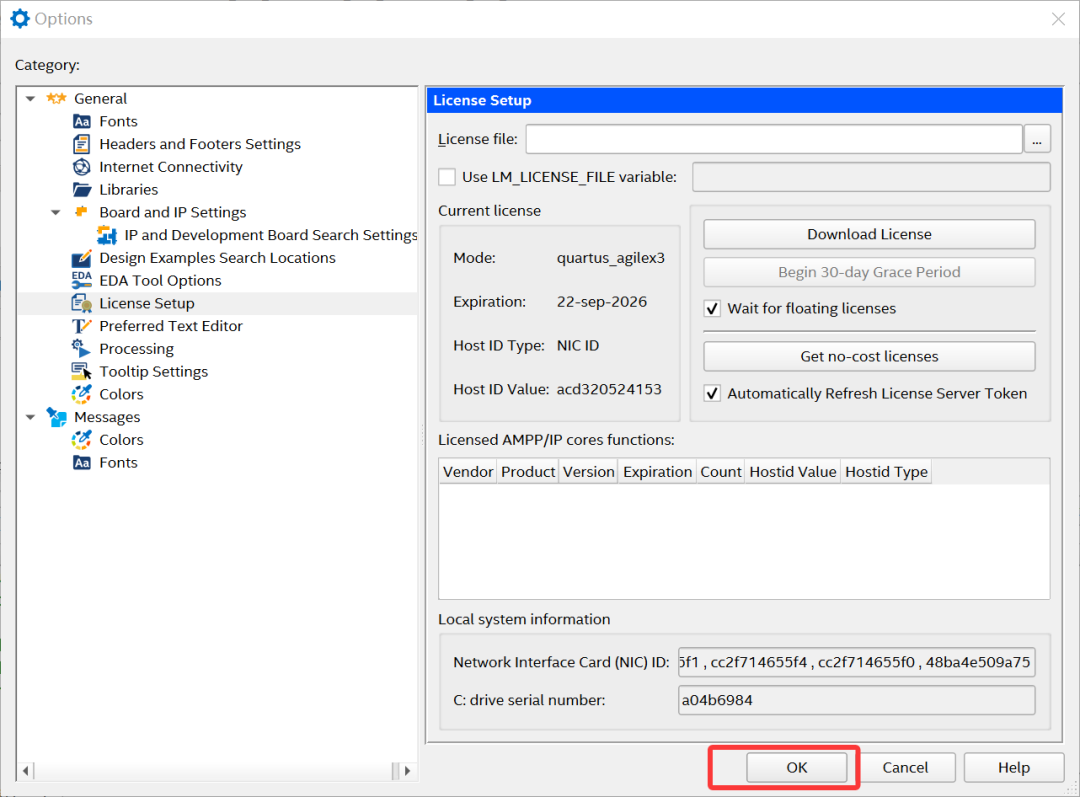Image resolution: width=1080 pixels, height=797 pixels.
Task: Click the Fonts icon under General
Action: (x=82, y=121)
